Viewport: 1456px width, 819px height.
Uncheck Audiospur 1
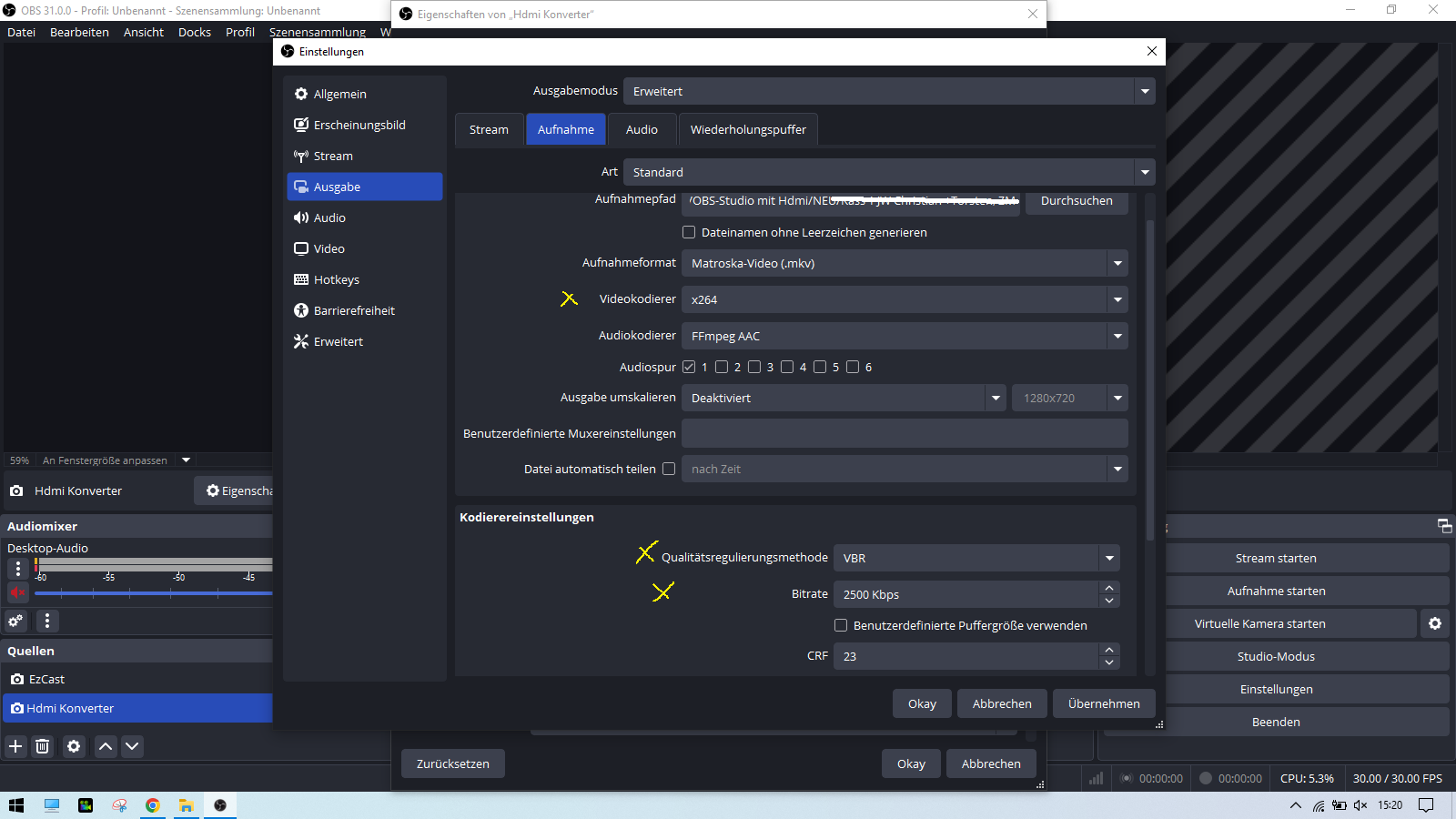tap(689, 367)
